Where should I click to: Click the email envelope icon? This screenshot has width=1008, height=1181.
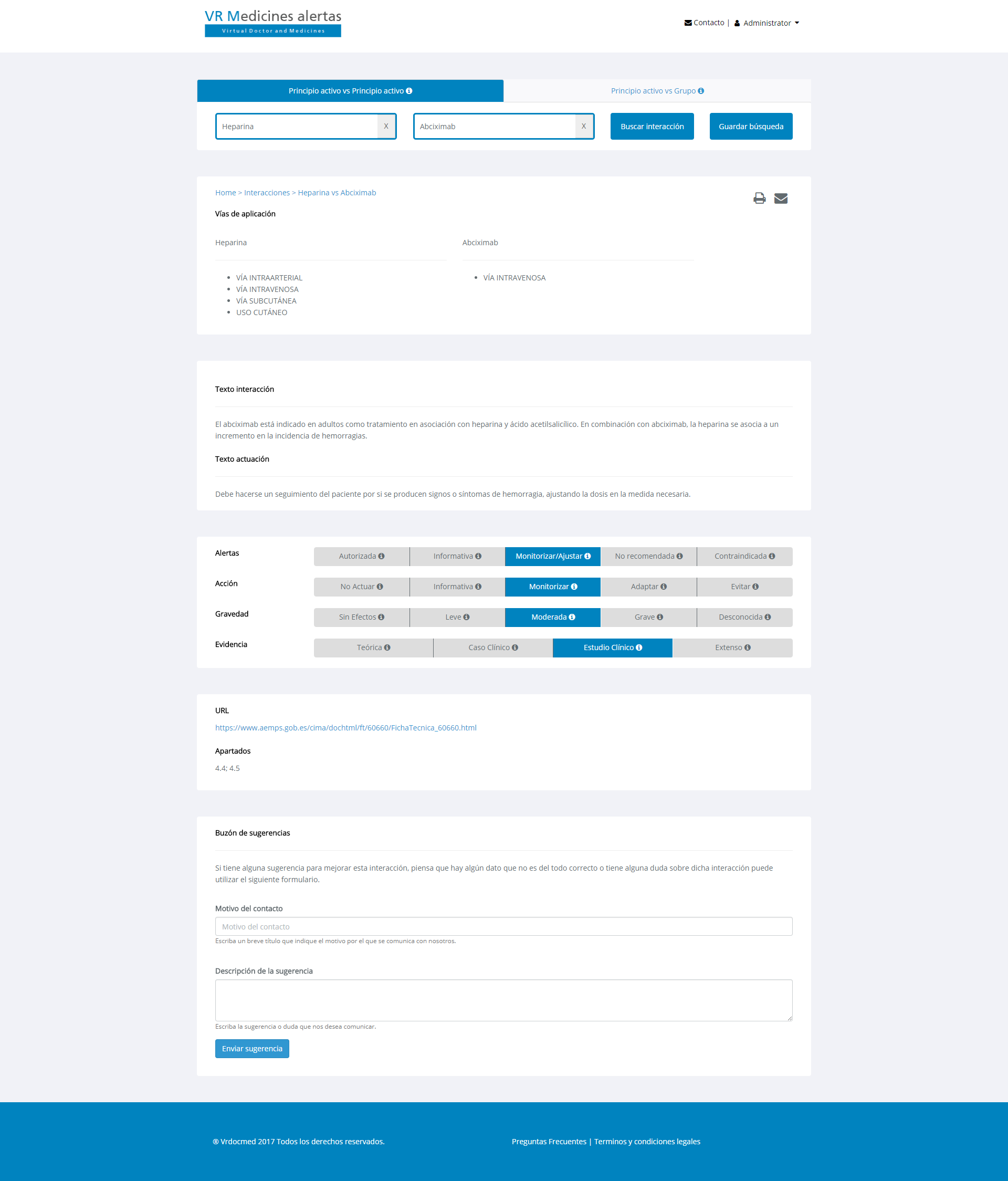[x=781, y=198]
